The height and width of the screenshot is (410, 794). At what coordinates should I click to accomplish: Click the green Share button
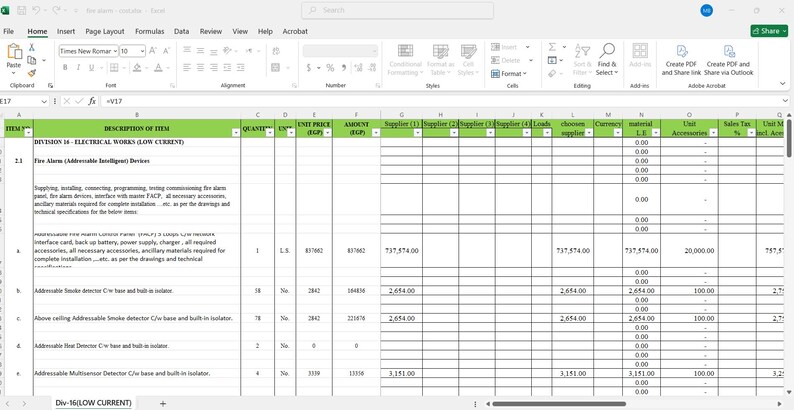coord(769,31)
